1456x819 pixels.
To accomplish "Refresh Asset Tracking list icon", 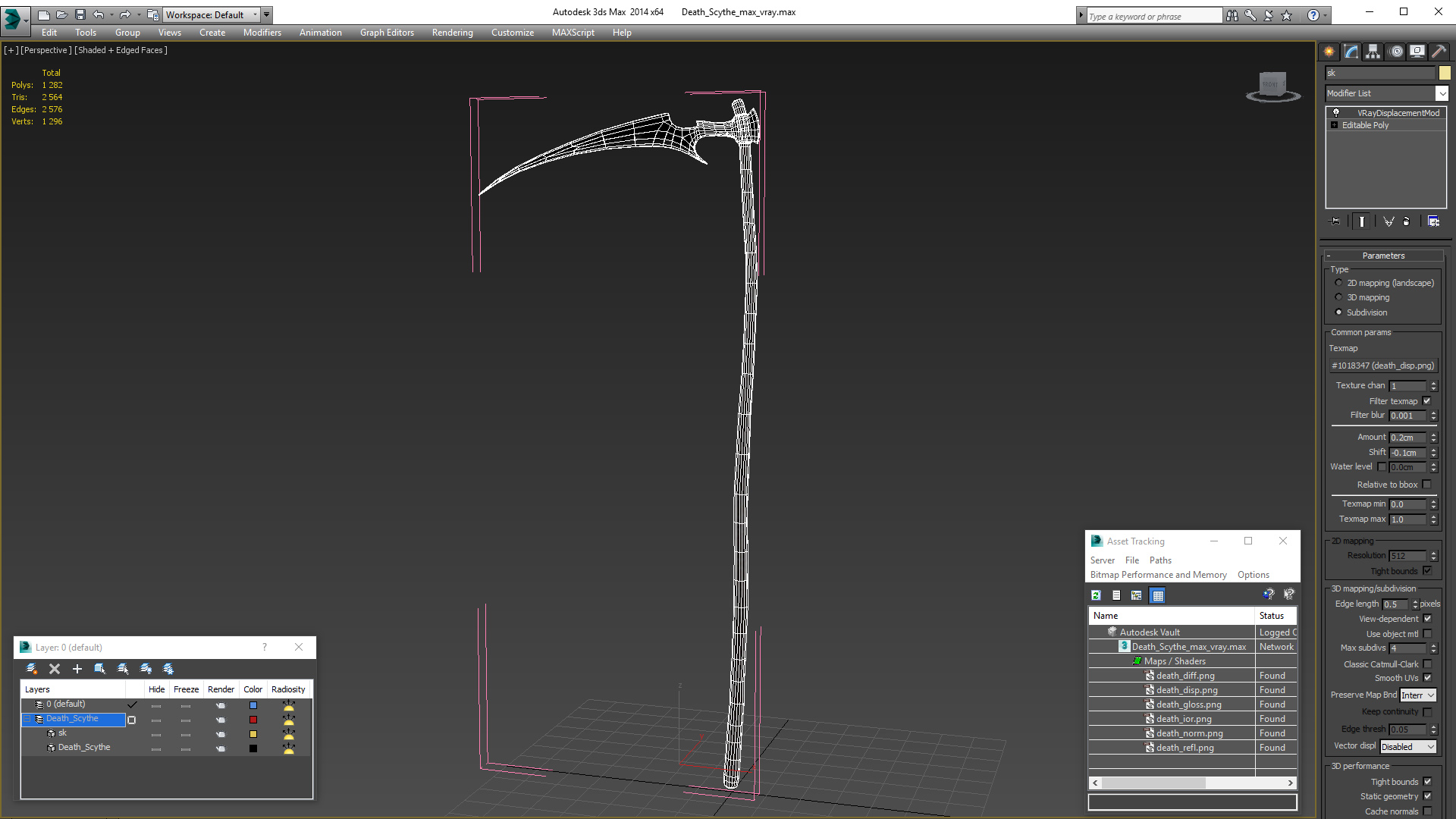I will (x=1096, y=595).
